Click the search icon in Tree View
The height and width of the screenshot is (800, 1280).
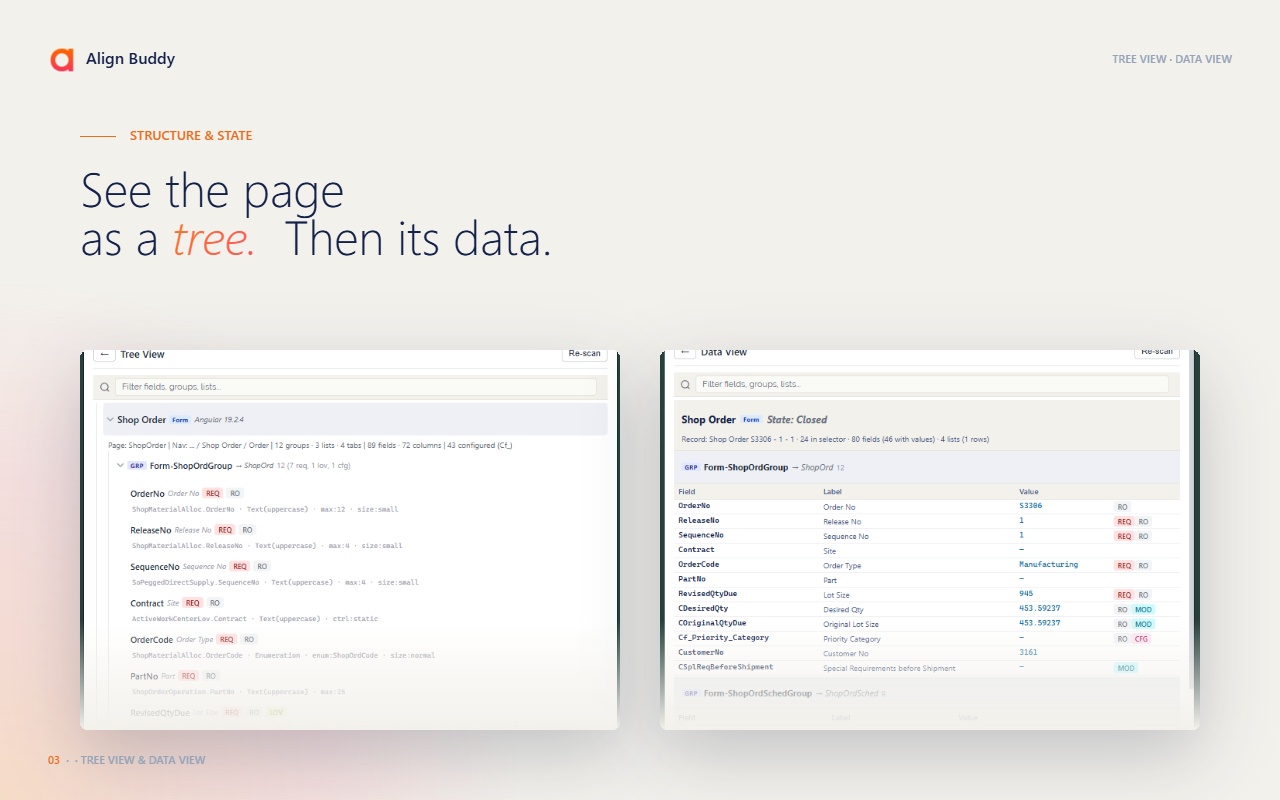(104, 387)
